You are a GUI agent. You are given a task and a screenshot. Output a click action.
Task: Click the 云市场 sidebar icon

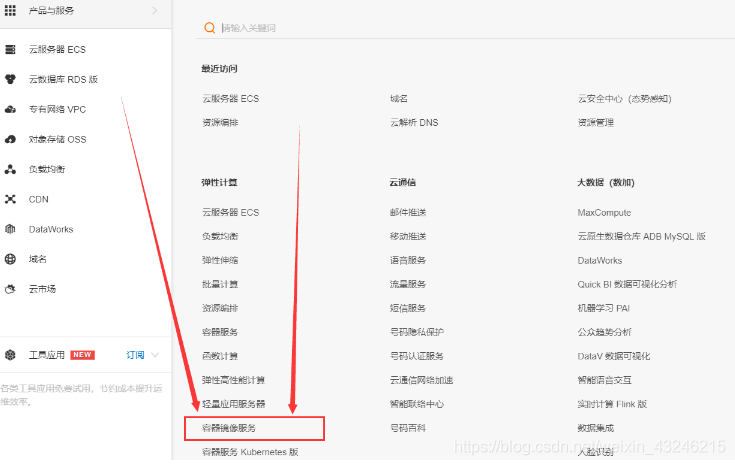click(10, 289)
